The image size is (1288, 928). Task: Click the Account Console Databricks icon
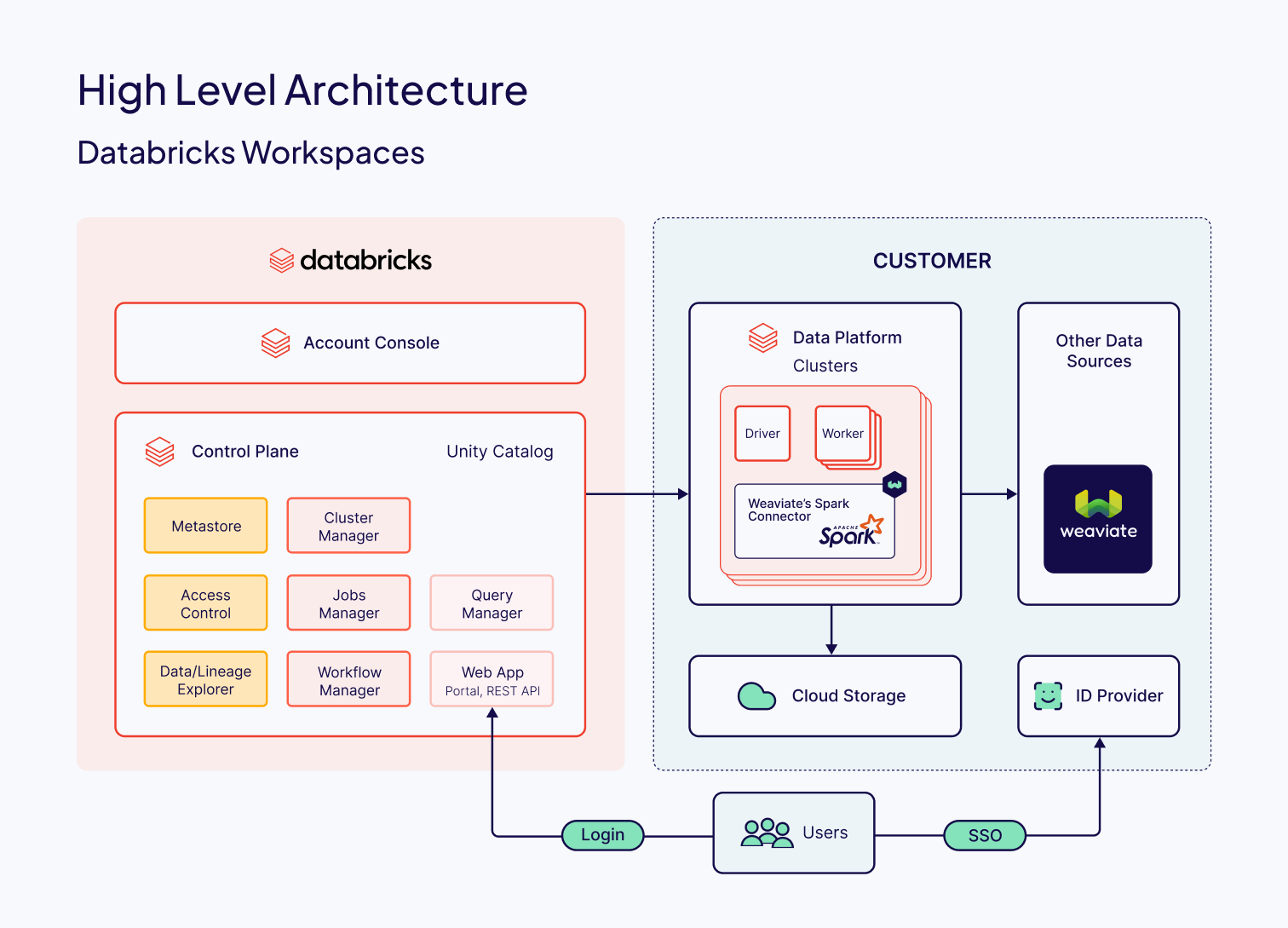pyautogui.click(x=276, y=343)
